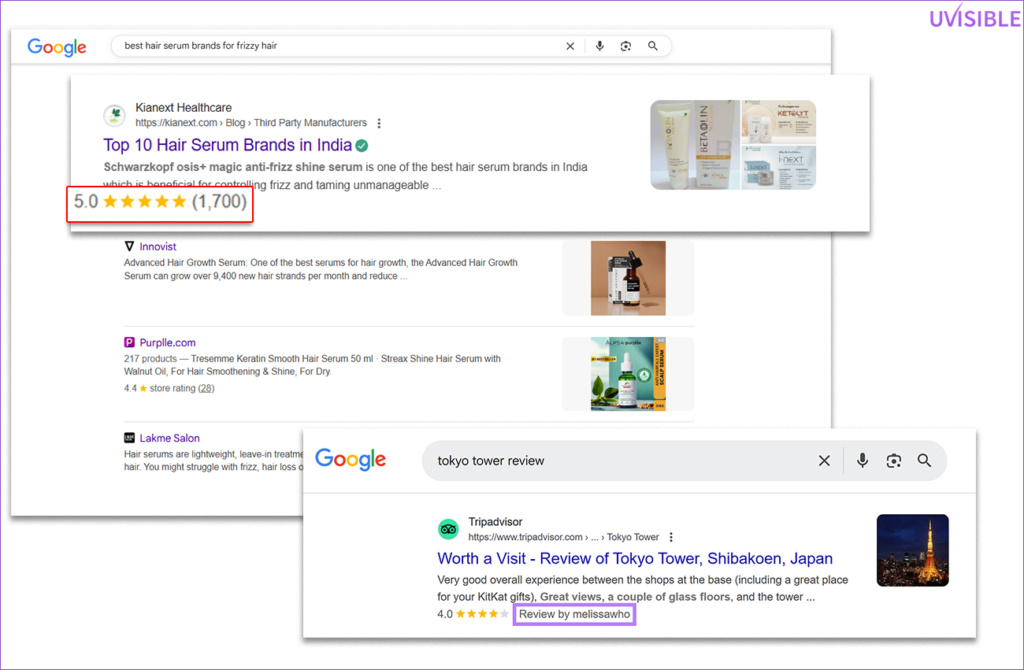Click the Purpple.com site icon
Screen dimensions: 1024x670
[129, 342]
